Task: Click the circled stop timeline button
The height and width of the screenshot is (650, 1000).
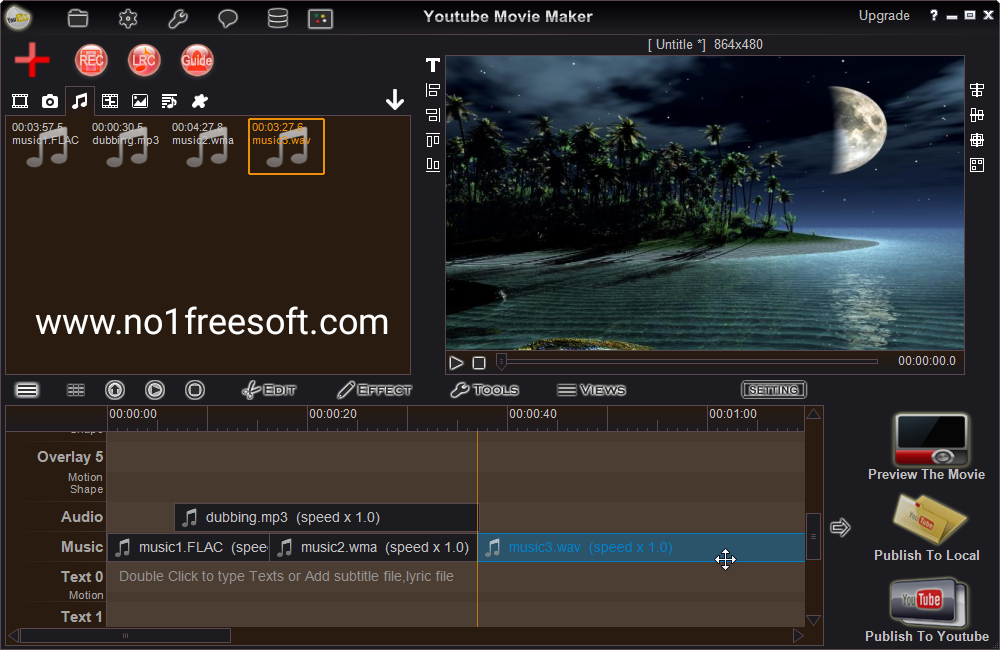Action: click(x=195, y=390)
